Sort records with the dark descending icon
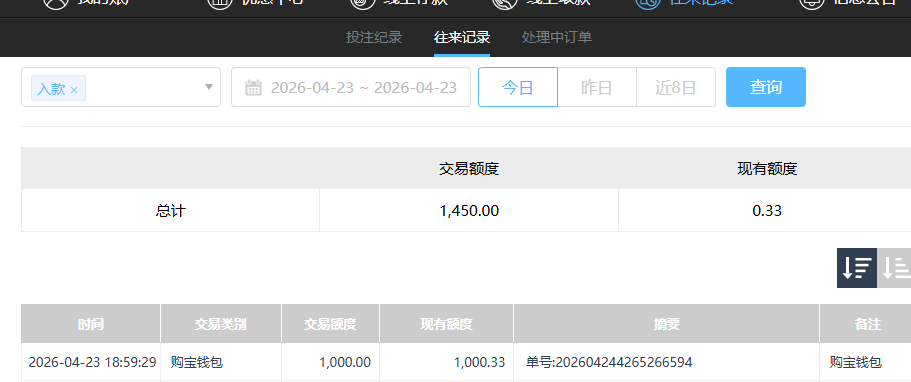Viewport: 911px width, 382px height. [856, 268]
